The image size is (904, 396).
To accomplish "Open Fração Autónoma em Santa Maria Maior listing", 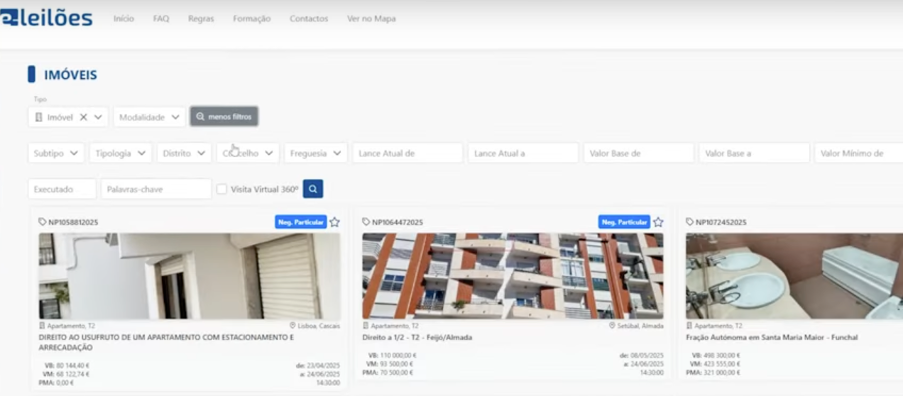I will click(x=772, y=337).
